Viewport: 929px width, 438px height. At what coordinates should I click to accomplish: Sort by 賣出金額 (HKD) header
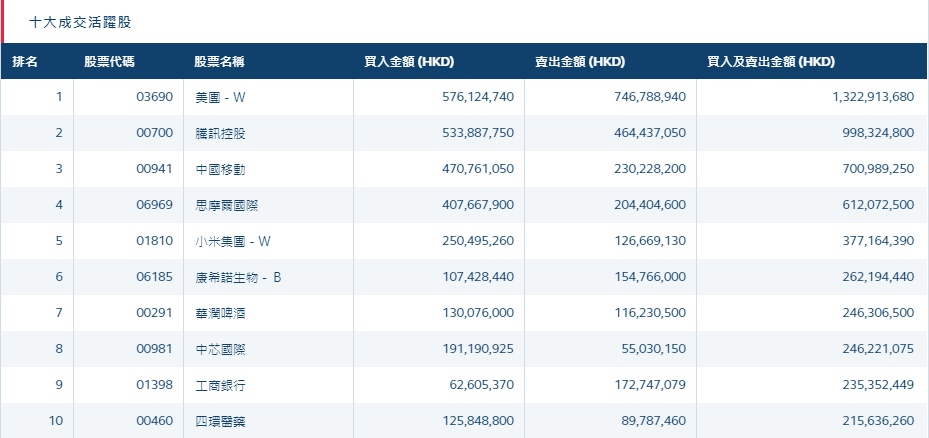[x=580, y=62]
